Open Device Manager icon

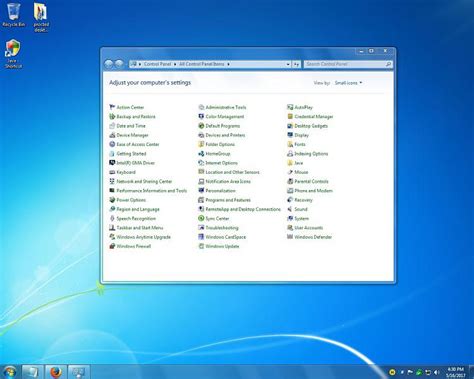coord(112,135)
